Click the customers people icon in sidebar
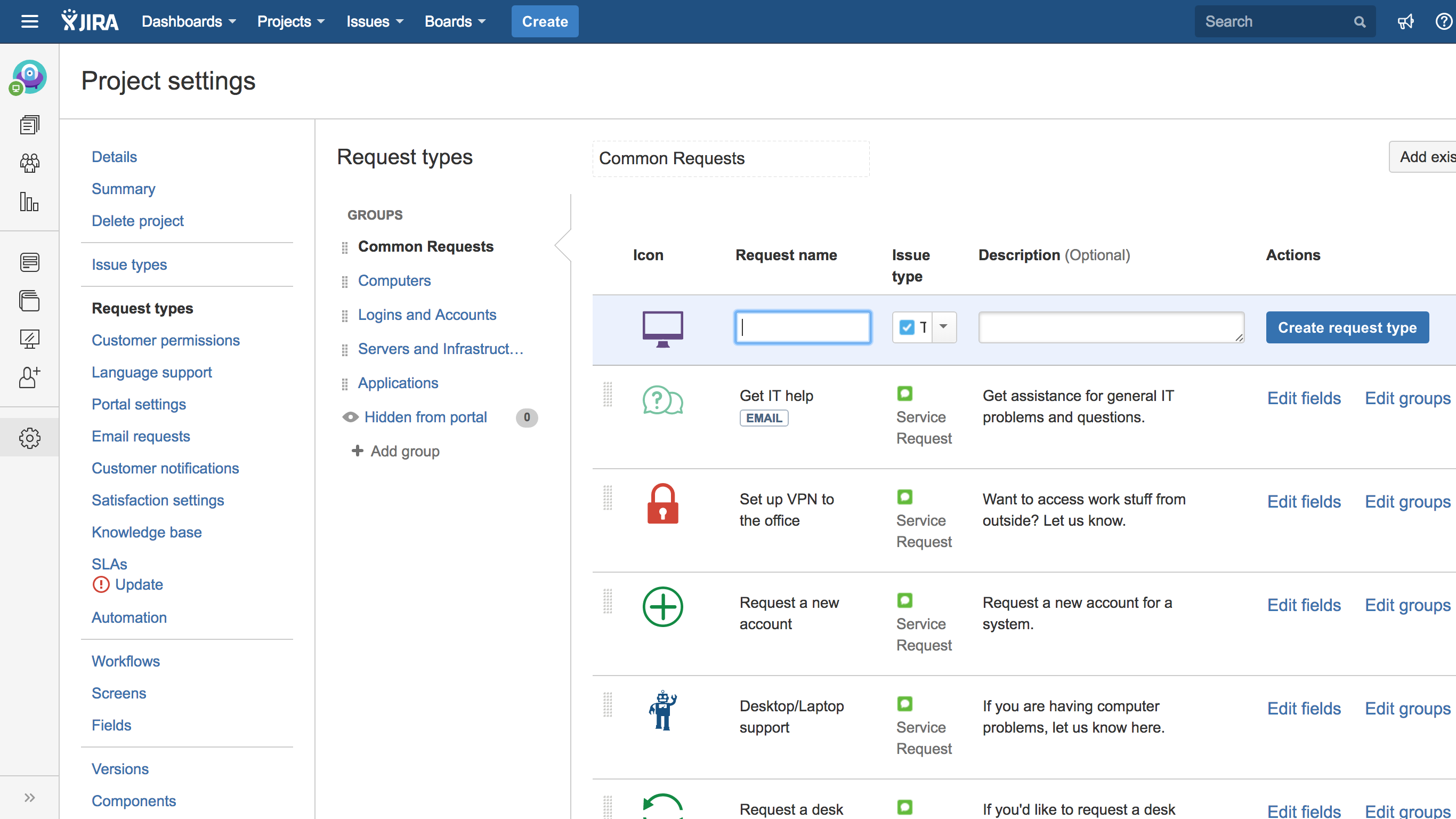Image resolution: width=1456 pixels, height=819 pixels. (29, 164)
